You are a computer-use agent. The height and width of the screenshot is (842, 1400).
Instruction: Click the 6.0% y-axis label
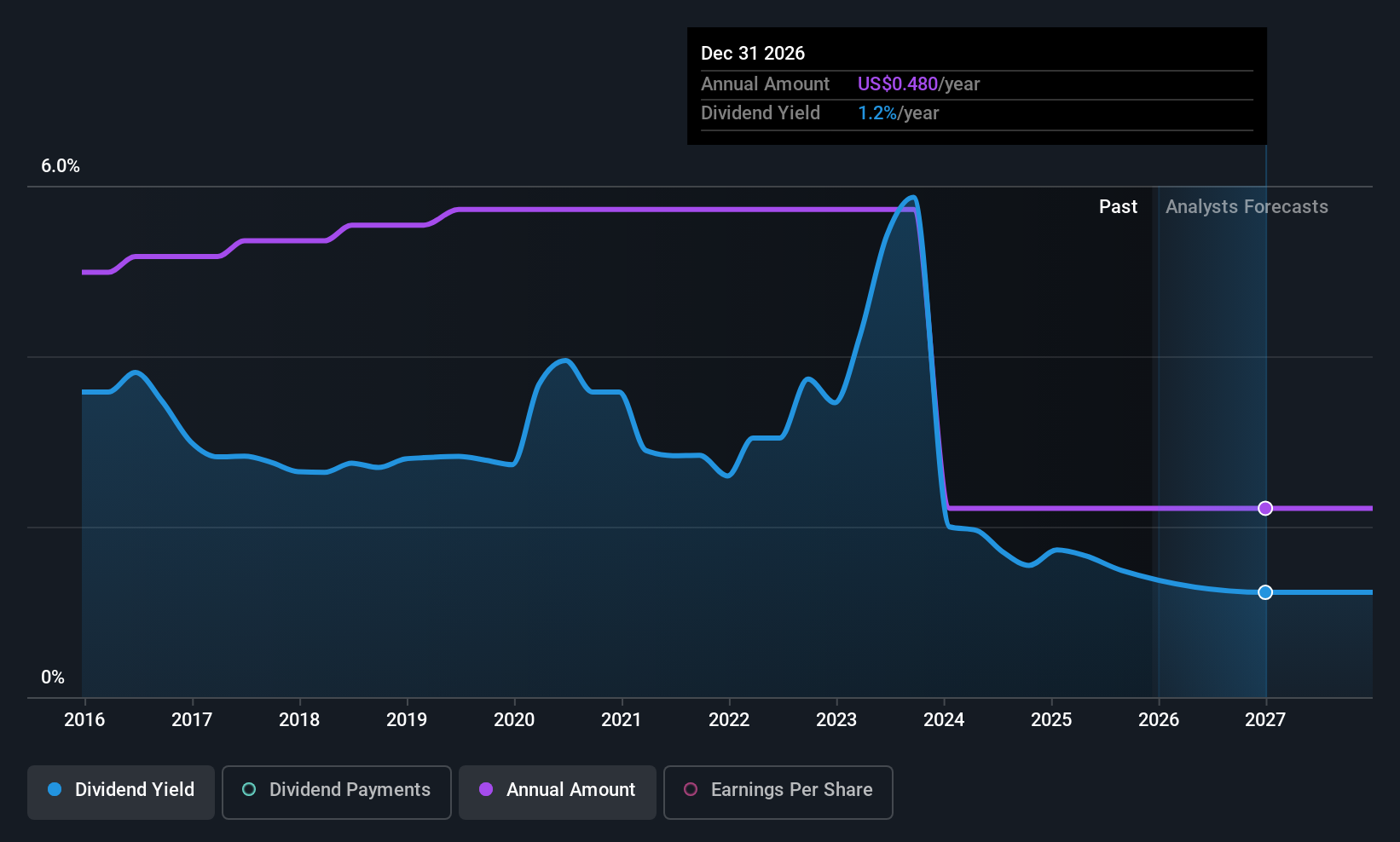[61, 166]
